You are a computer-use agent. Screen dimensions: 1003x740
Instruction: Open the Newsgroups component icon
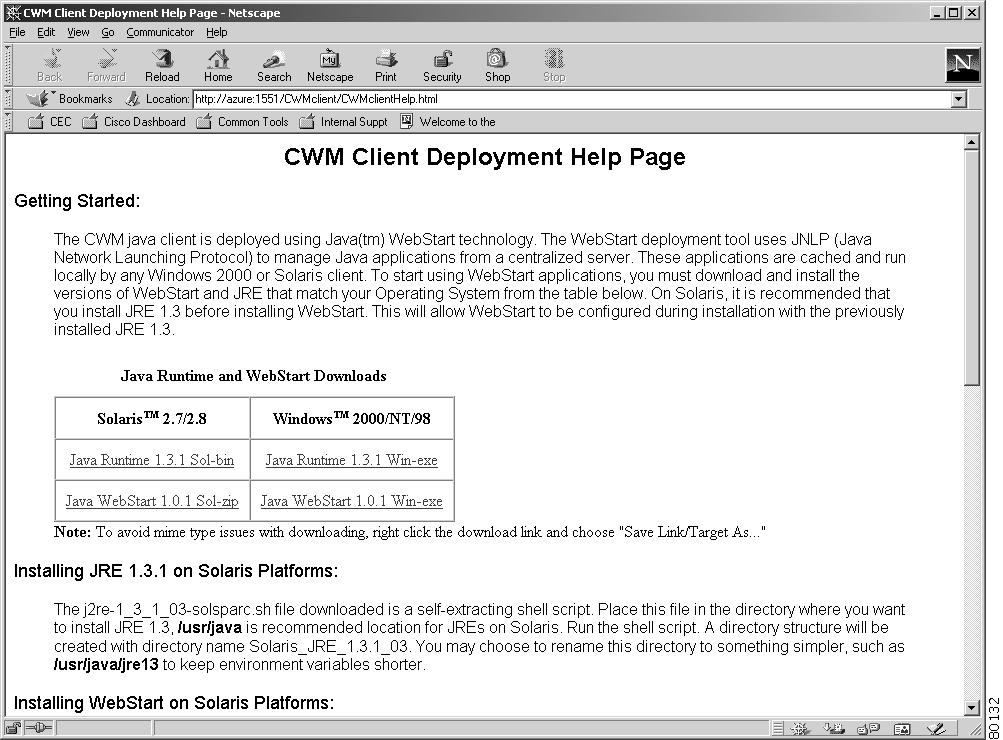(868, 728)
